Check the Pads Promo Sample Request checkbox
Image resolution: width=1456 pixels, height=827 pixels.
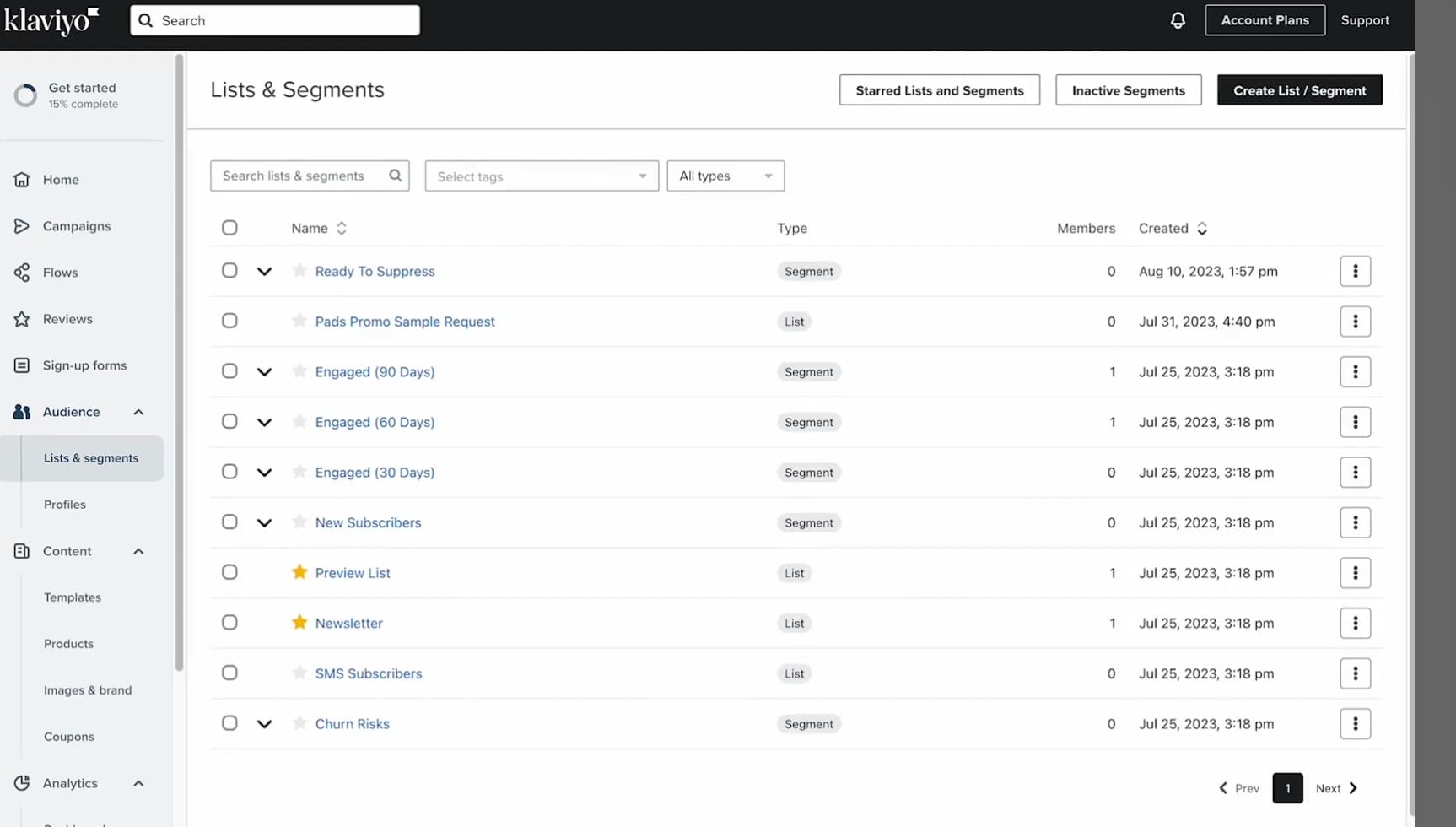(x=229, y=321)
